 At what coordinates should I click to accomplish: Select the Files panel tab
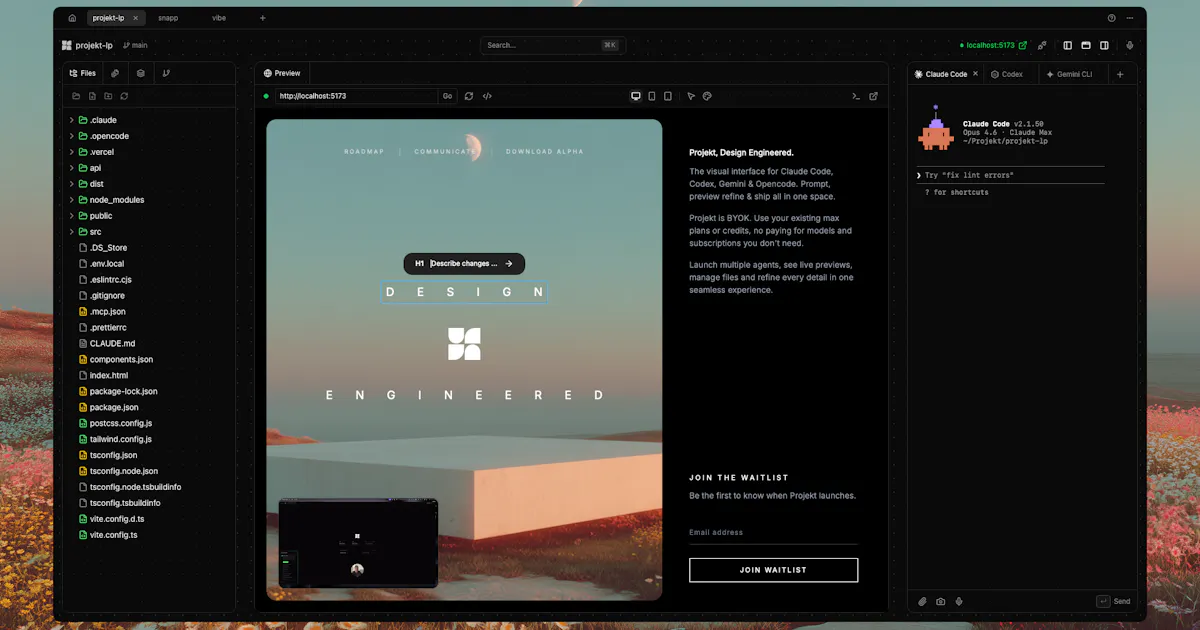tap(83, 73)
